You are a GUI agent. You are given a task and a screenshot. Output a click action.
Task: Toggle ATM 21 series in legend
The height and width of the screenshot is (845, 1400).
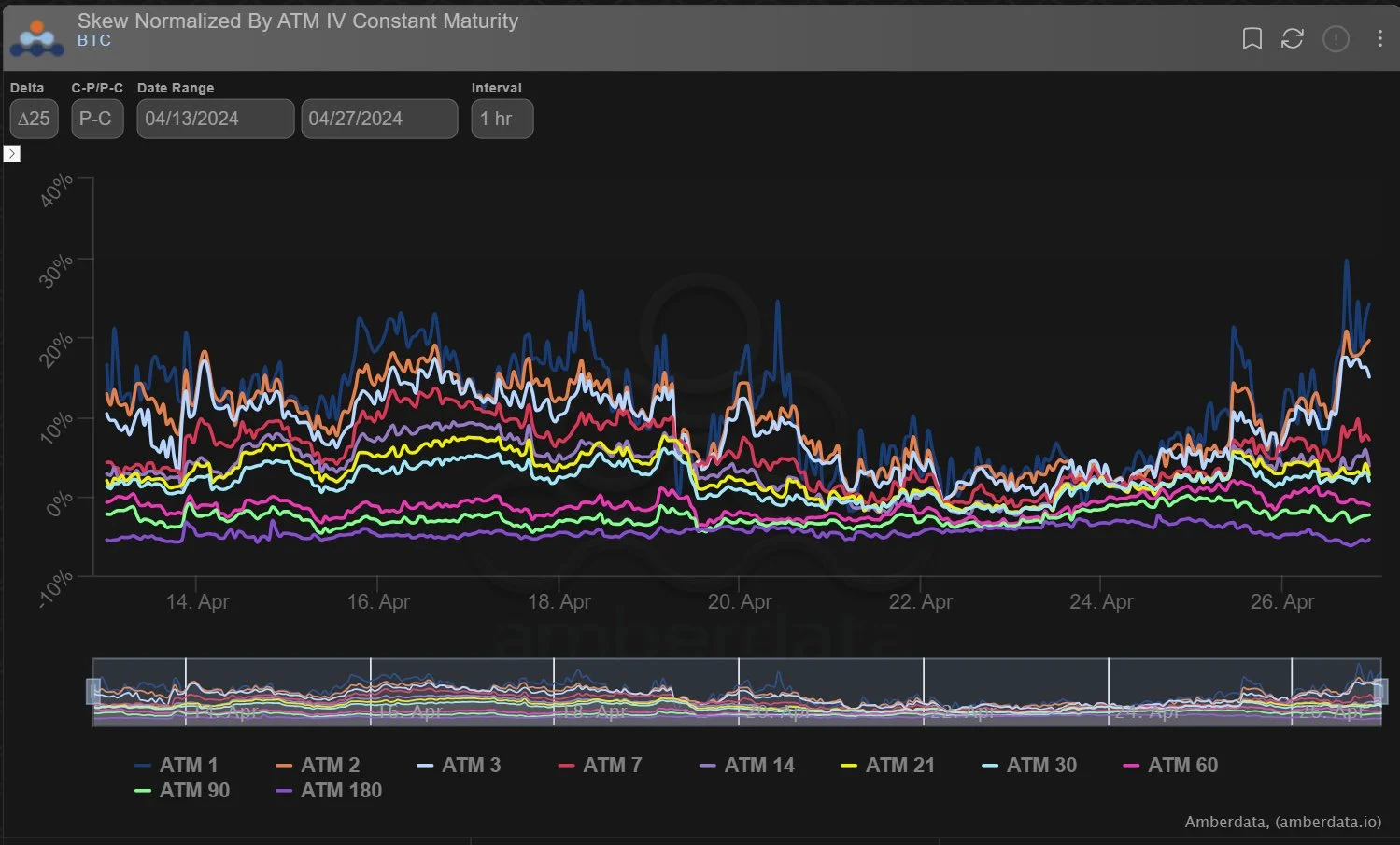pos(888,765)
